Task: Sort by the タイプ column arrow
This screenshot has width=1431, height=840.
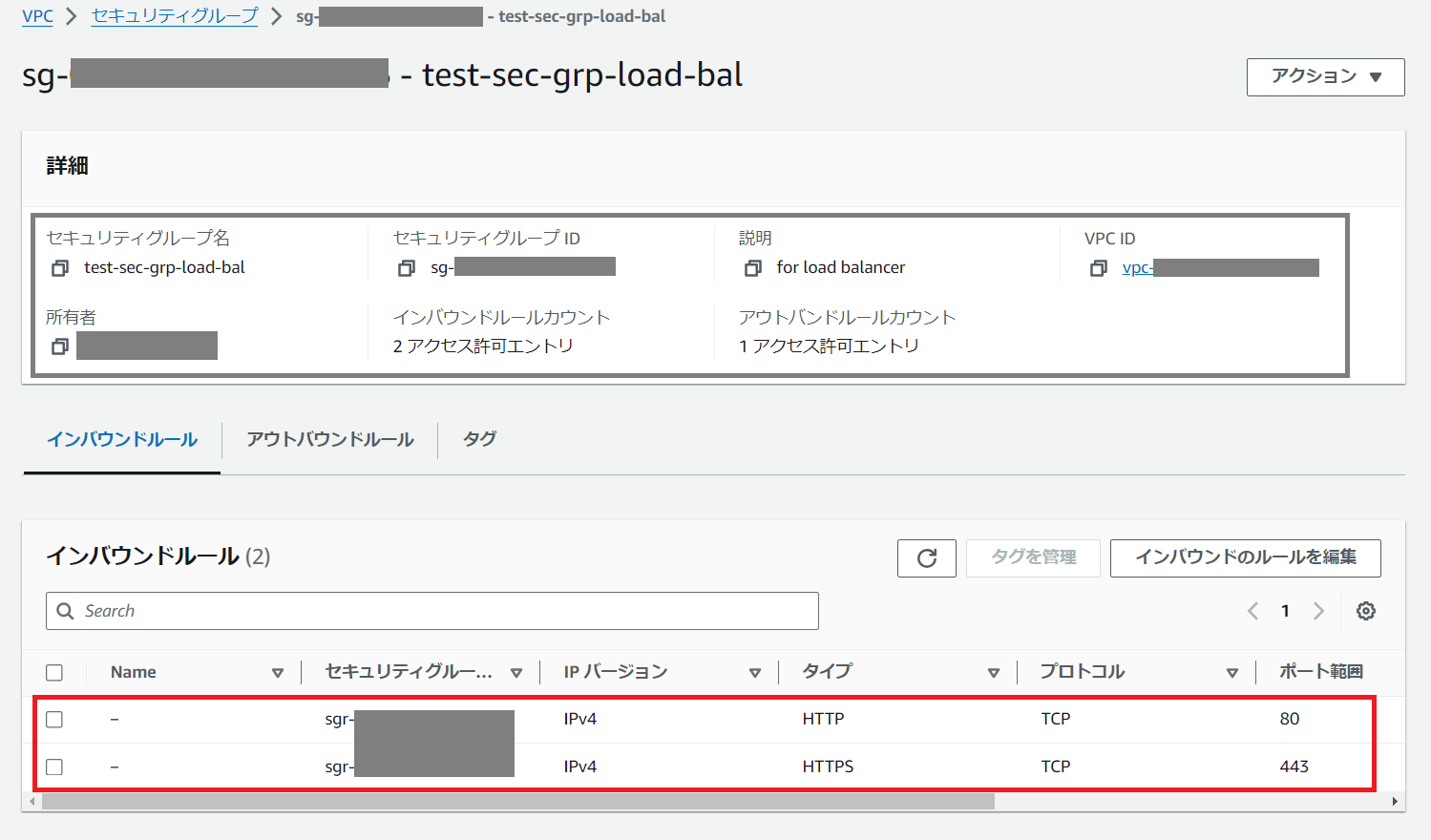Action: (994, 673)
